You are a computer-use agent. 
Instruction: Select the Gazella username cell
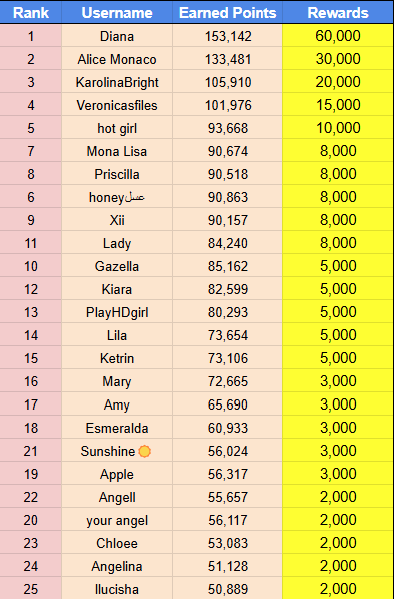(x=117, y=266)
